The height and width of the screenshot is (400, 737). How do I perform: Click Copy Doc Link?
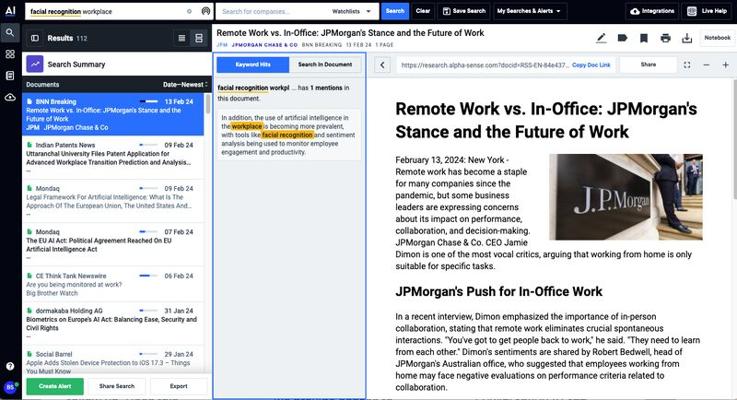click(590, 65)
